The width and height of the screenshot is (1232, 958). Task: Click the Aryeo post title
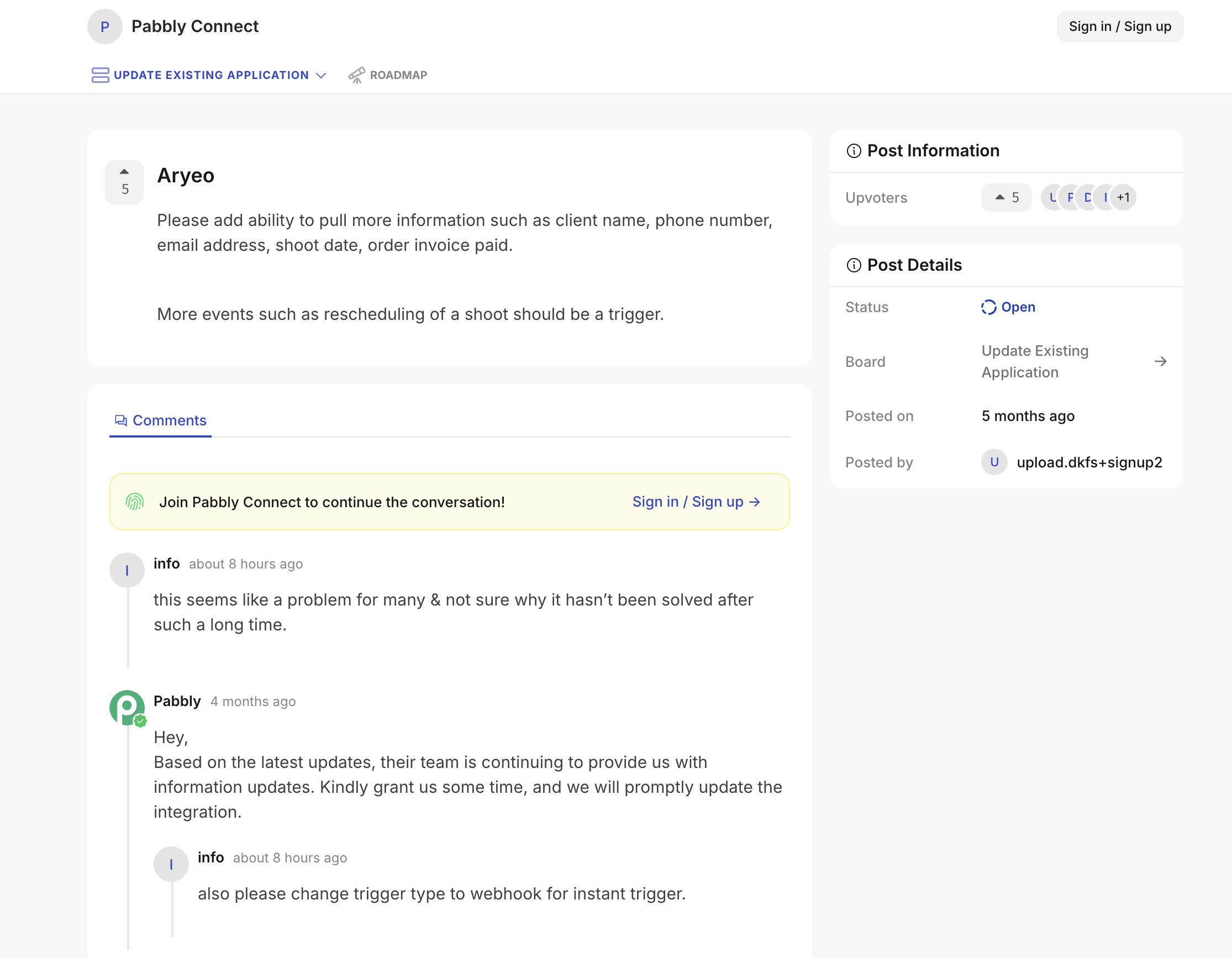(186, 176)
